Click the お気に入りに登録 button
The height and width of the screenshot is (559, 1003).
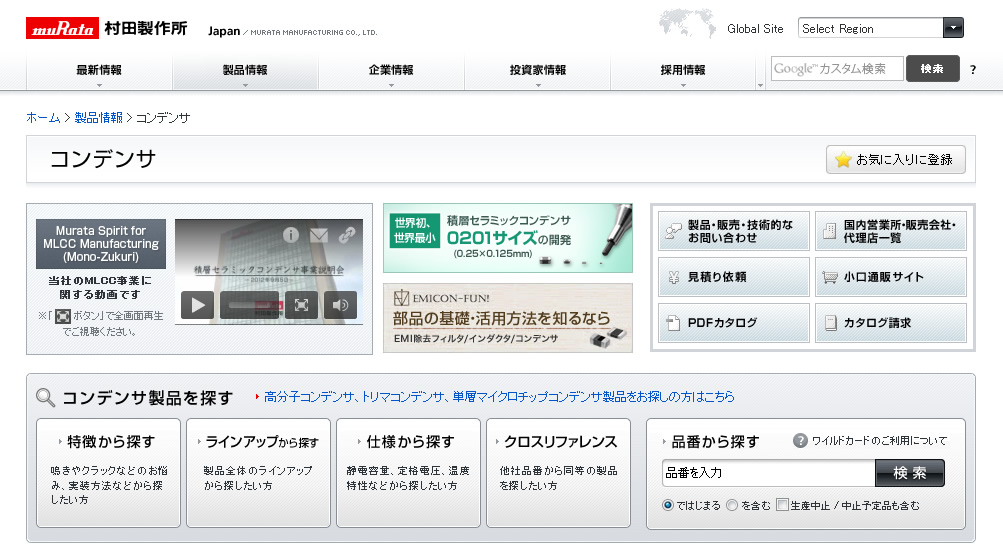(x=895, y=160)
